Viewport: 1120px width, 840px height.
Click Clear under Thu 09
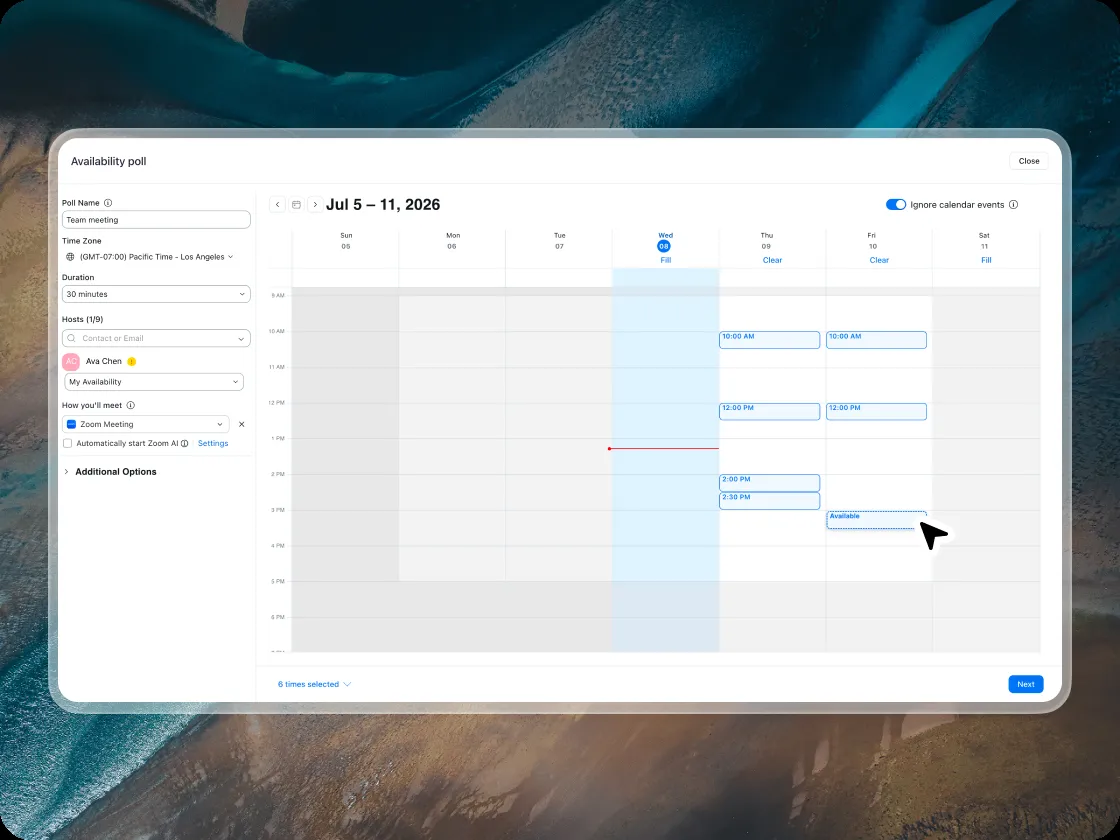(x=772, y=260)
